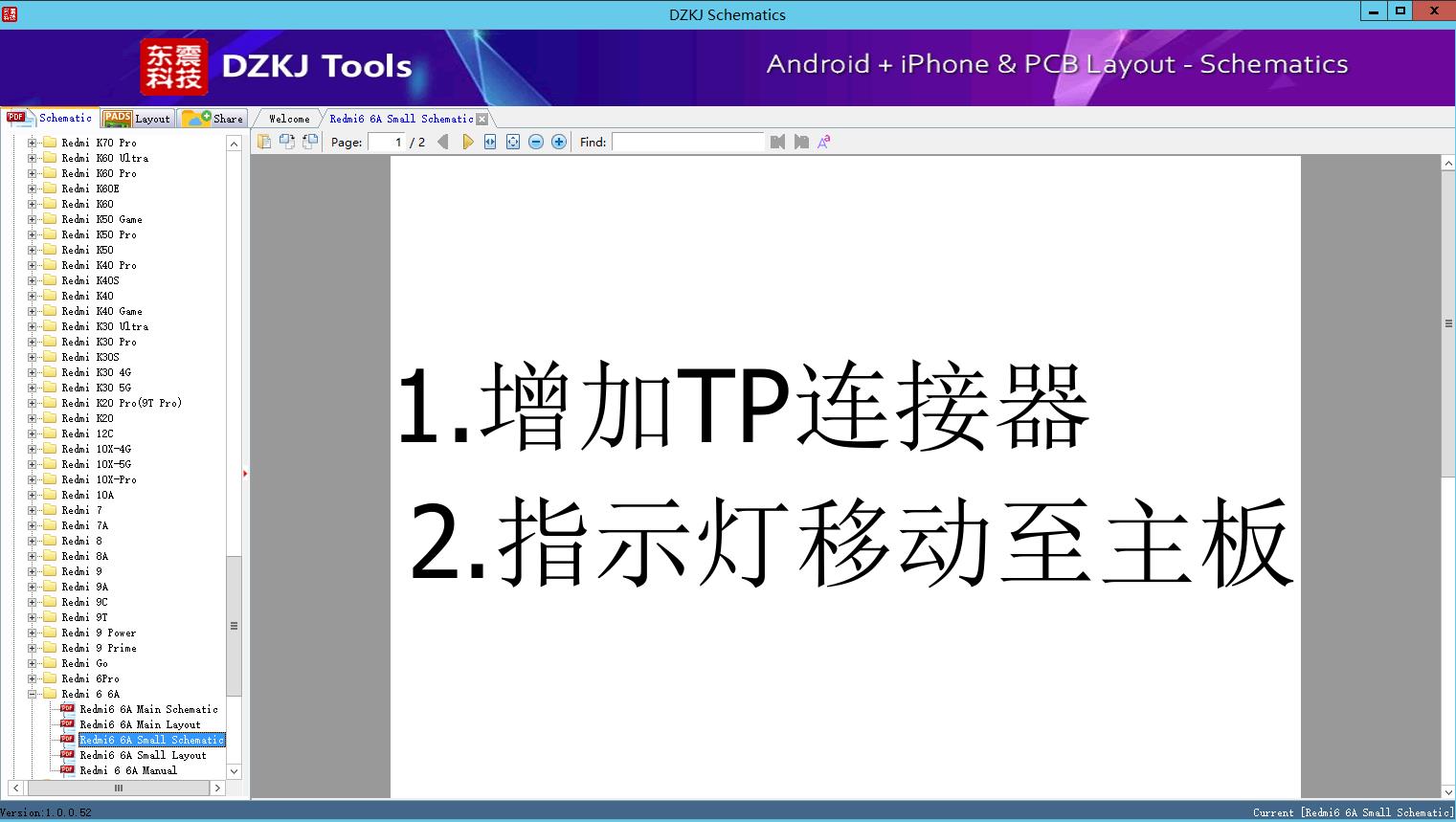1456x822 pixels.
Task: Expand the Redmi K20 Pro(9T Pro) folder
Action: point(32,403)
